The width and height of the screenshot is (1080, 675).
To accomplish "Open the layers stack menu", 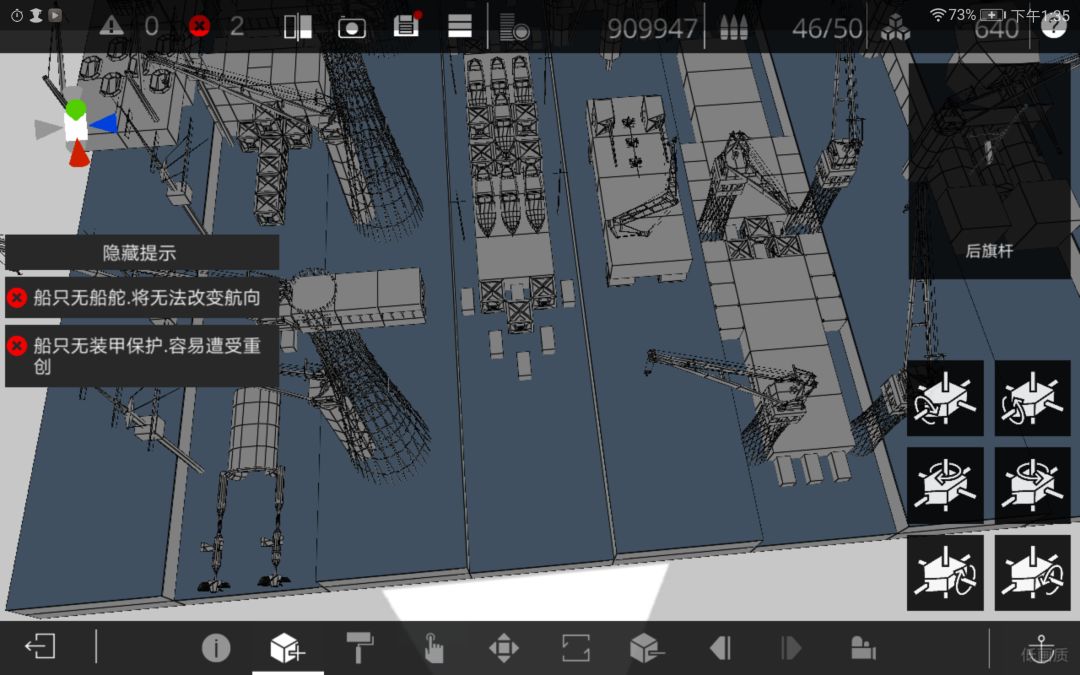I will coord(459,26).
